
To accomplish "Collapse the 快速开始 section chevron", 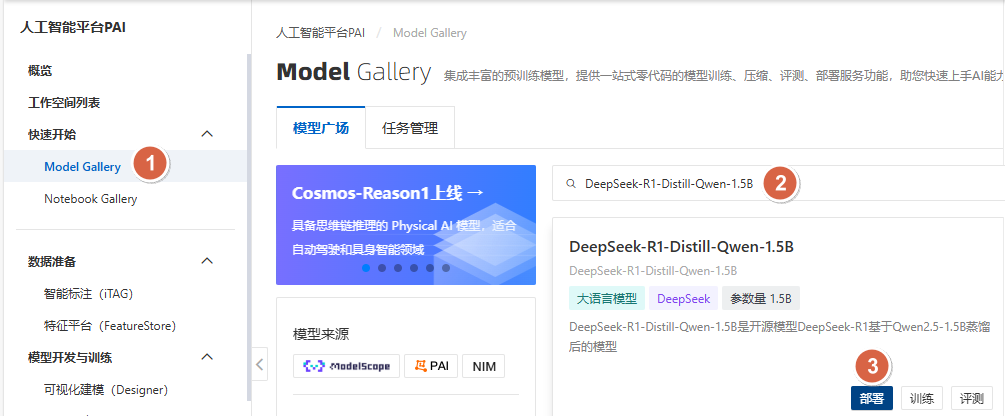I will [x=206, y=134].
